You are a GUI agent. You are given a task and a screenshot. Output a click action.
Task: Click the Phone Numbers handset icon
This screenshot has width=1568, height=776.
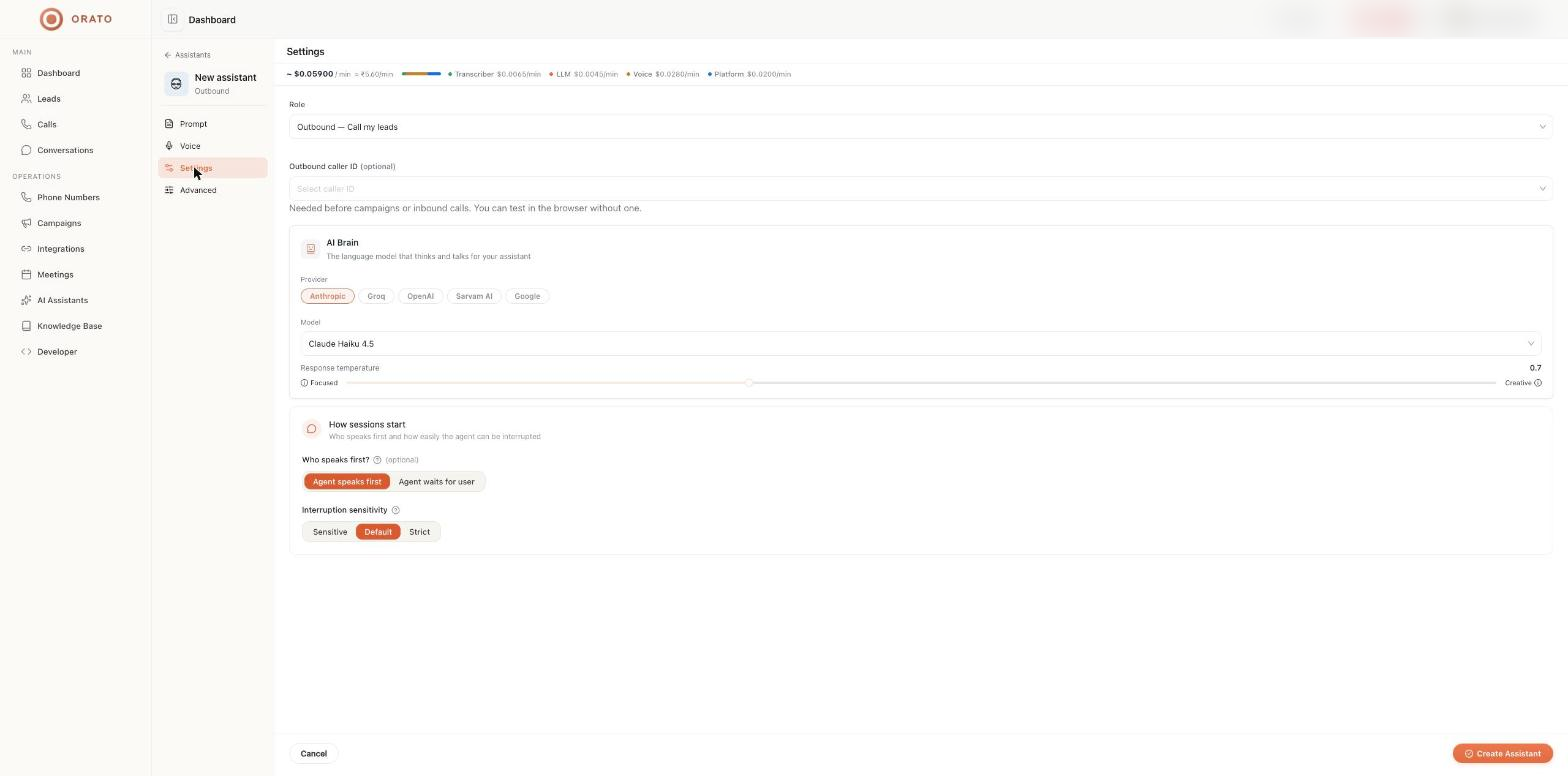pyautogui.click(x=26, y=197)
